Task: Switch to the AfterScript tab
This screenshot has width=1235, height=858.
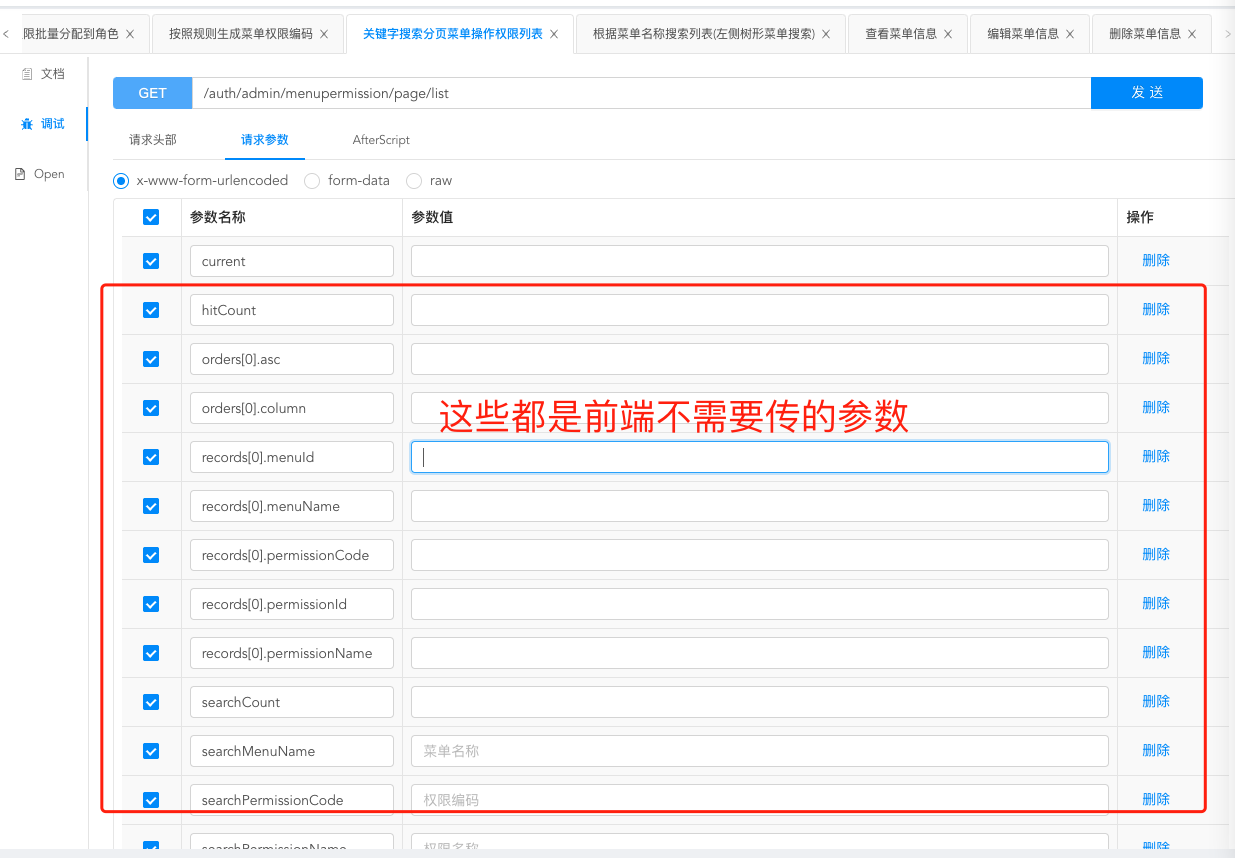Action: [381, 140]
